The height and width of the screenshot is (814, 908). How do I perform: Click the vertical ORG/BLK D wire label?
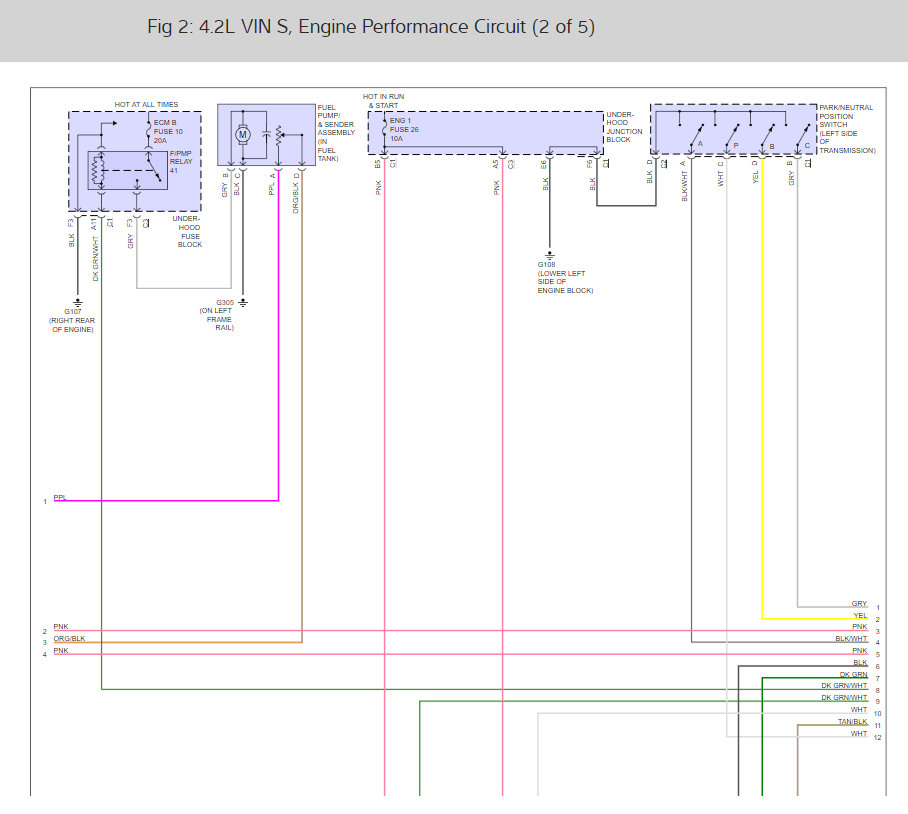295,193
